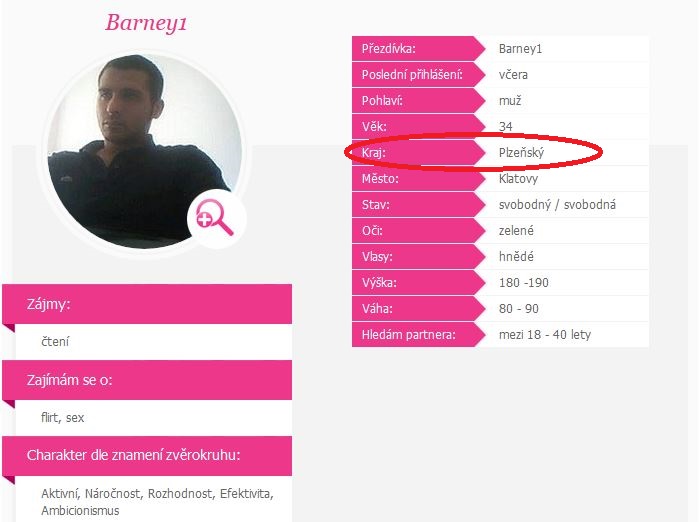Click the Poslední přihlášení label
Image resolution: width=700 pixels, height=522 pixels.
[412, 75]
